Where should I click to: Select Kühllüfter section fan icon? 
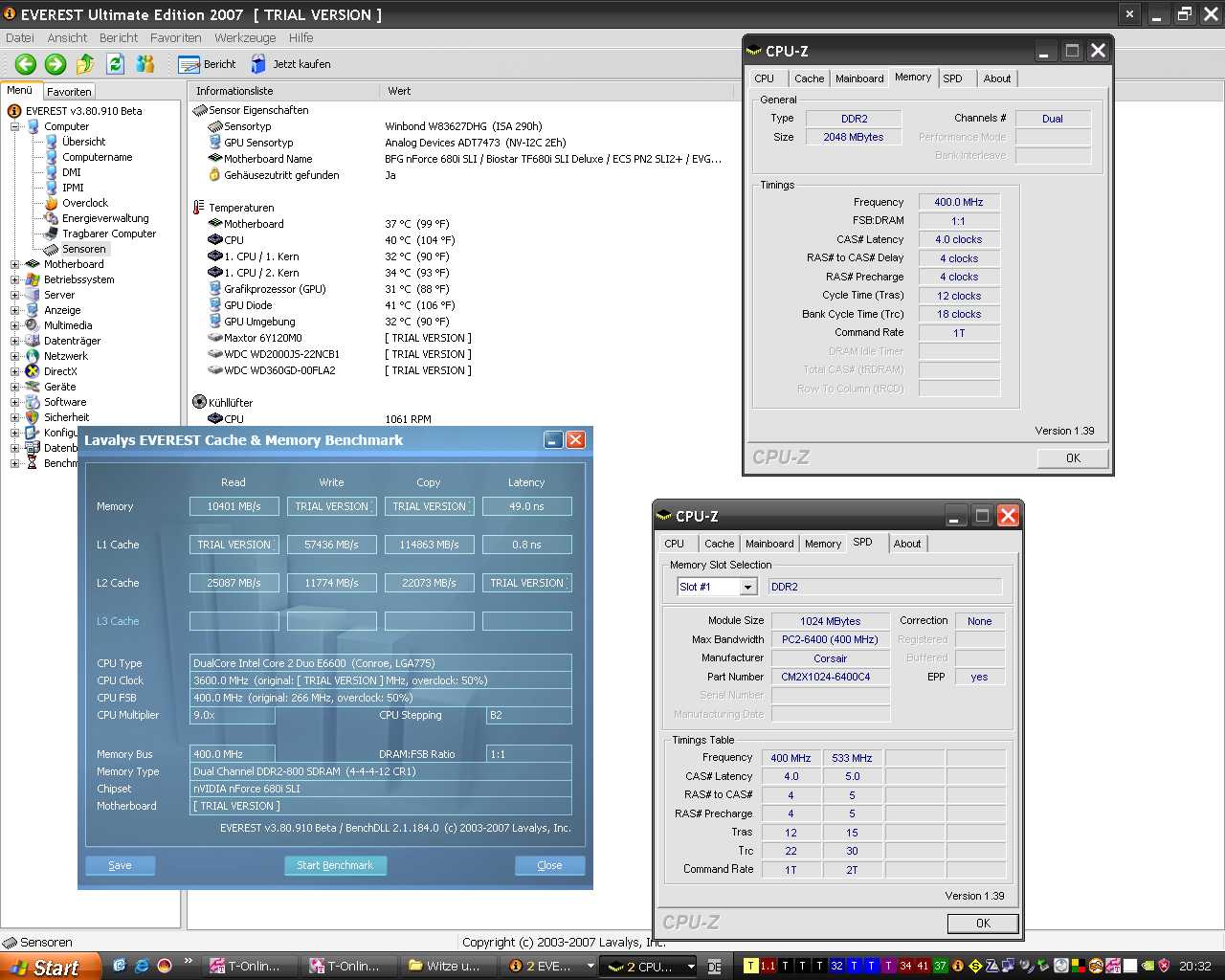tap(199, 402)
